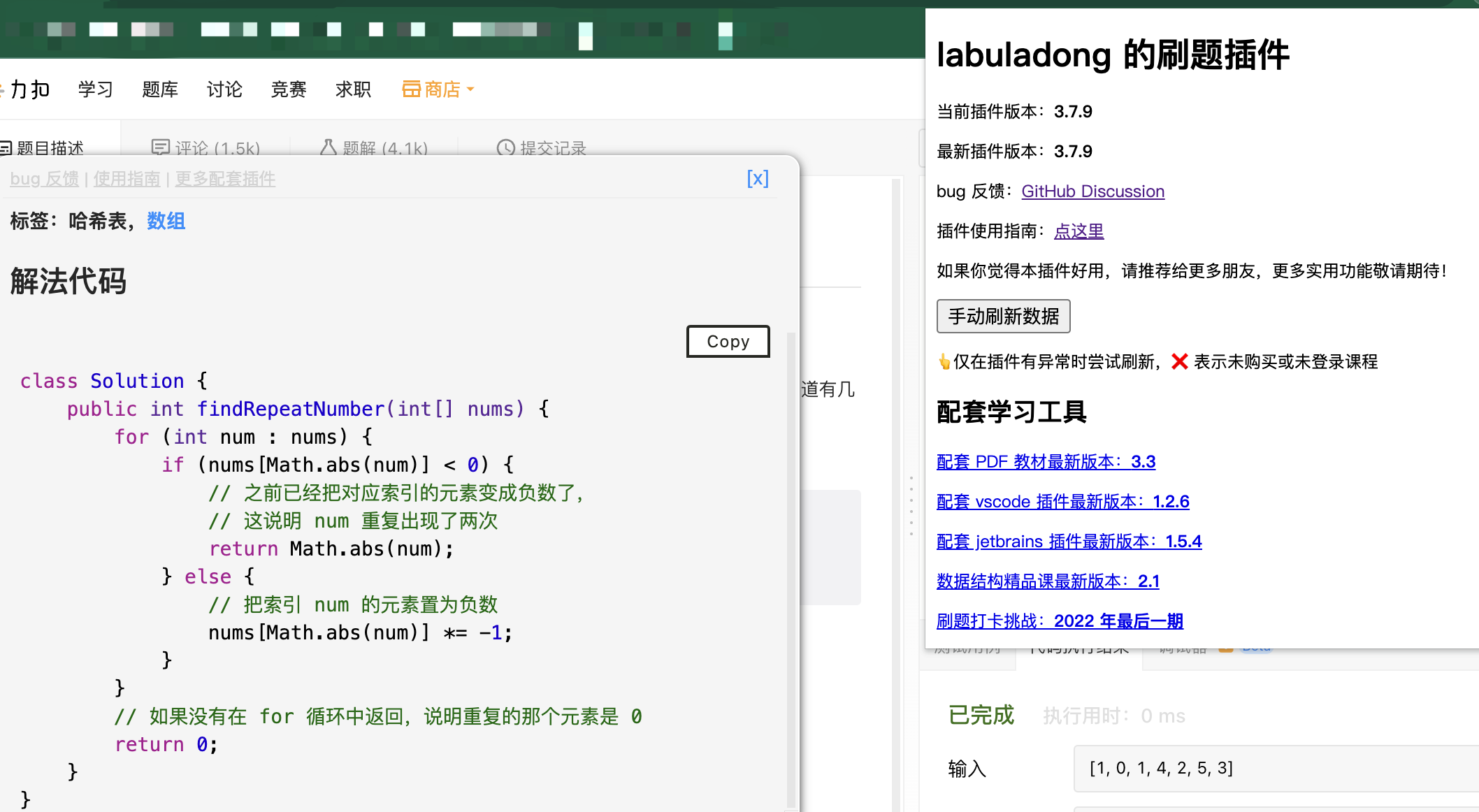Open the 求职 jobs menu item
Viewport: 1479px width, 812px height.
click(x=353, y=89)
